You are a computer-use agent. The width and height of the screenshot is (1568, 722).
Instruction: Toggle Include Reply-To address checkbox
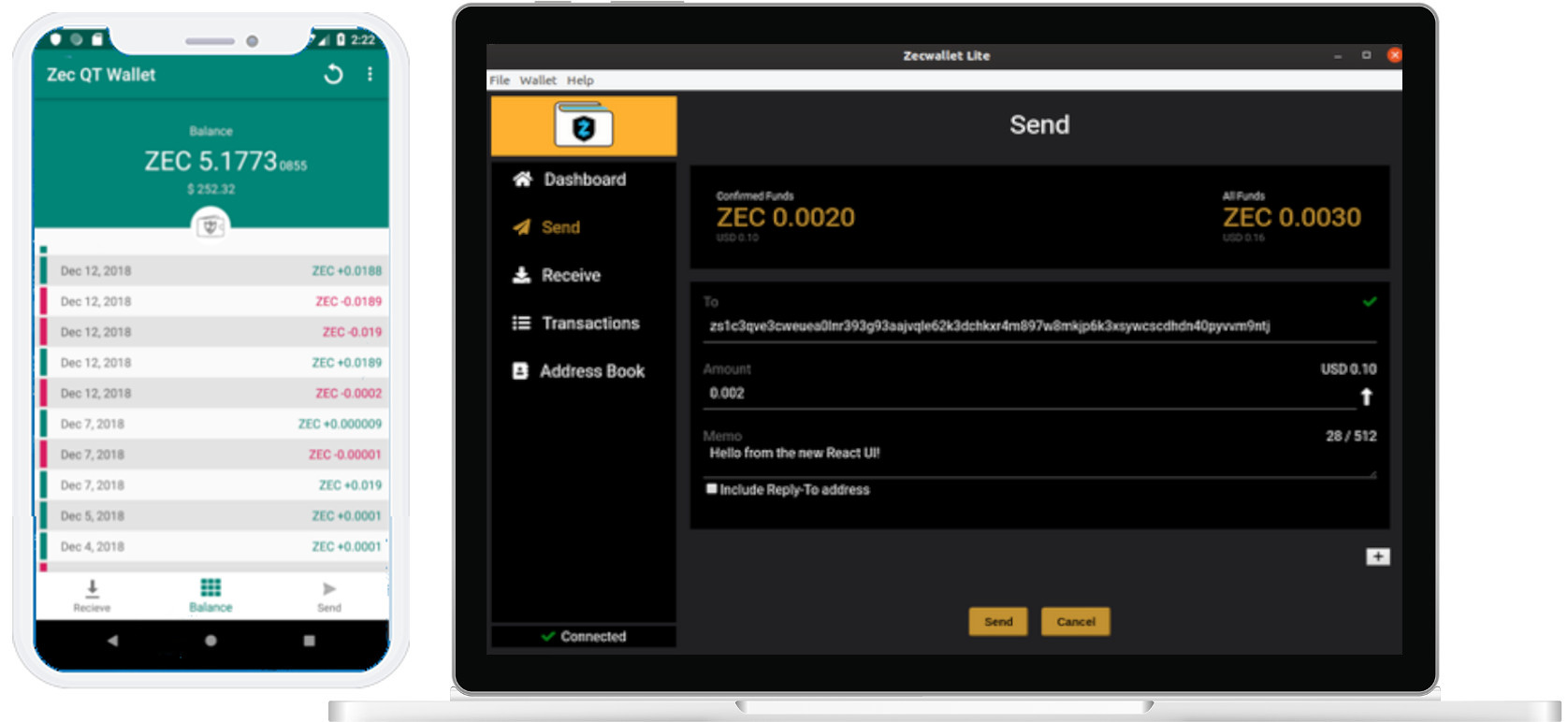pyautogui.click(x=712, y=489)
